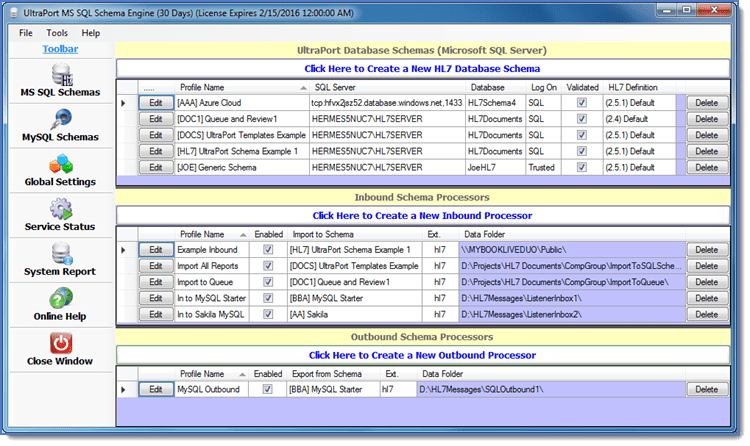The width and height of the screenshot is (750, 446).
Task: Select row arrow for Example Inbound
Action: 123,250
